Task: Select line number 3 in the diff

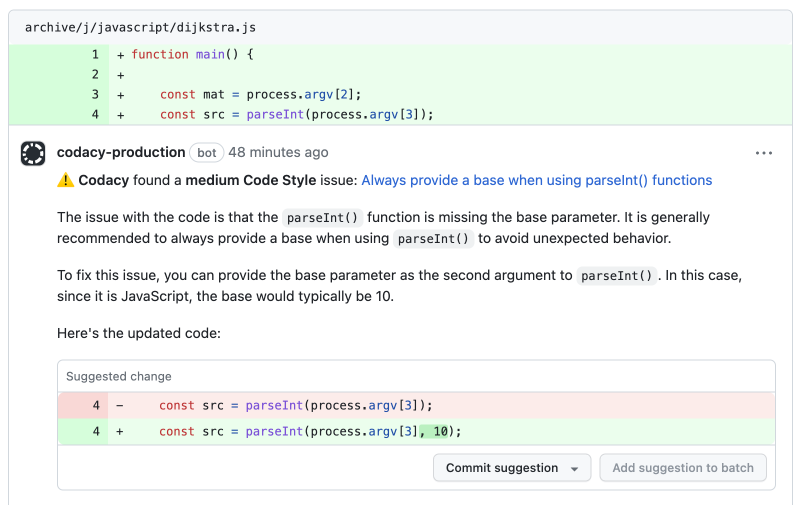Action: point(95,94)
